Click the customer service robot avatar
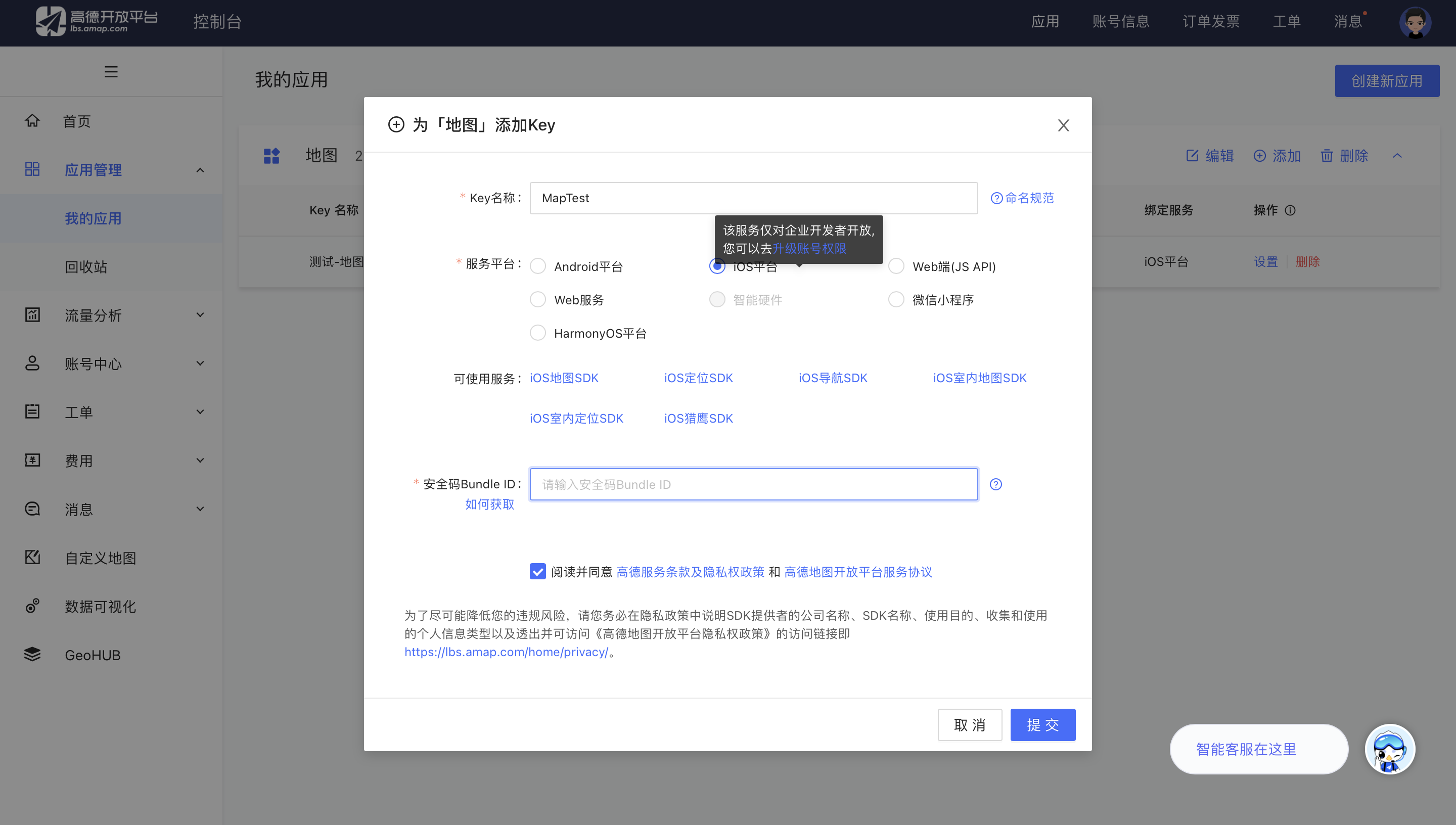The image size is (1456, 825). click(1390, 749)
